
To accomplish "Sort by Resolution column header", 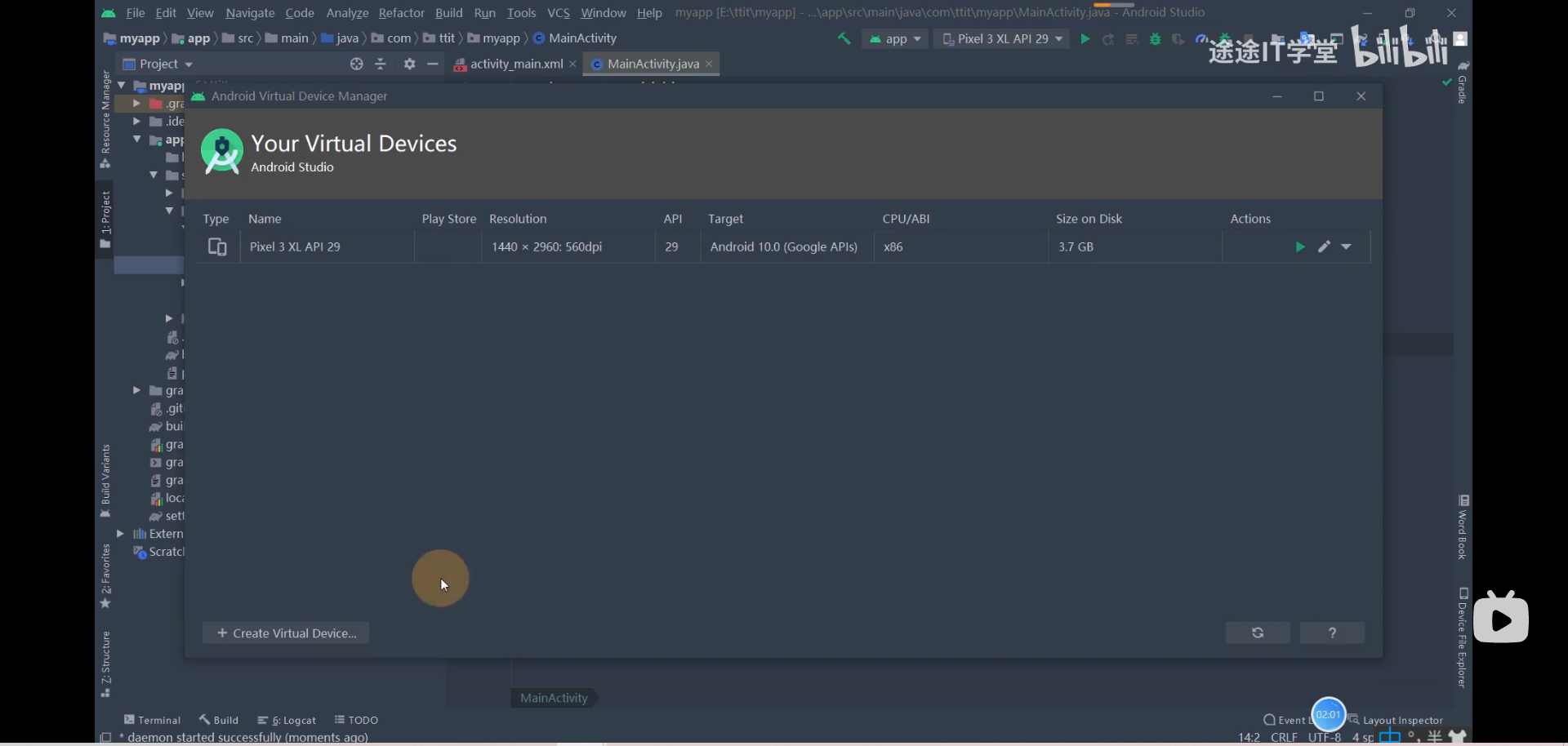I will (518, 219).
